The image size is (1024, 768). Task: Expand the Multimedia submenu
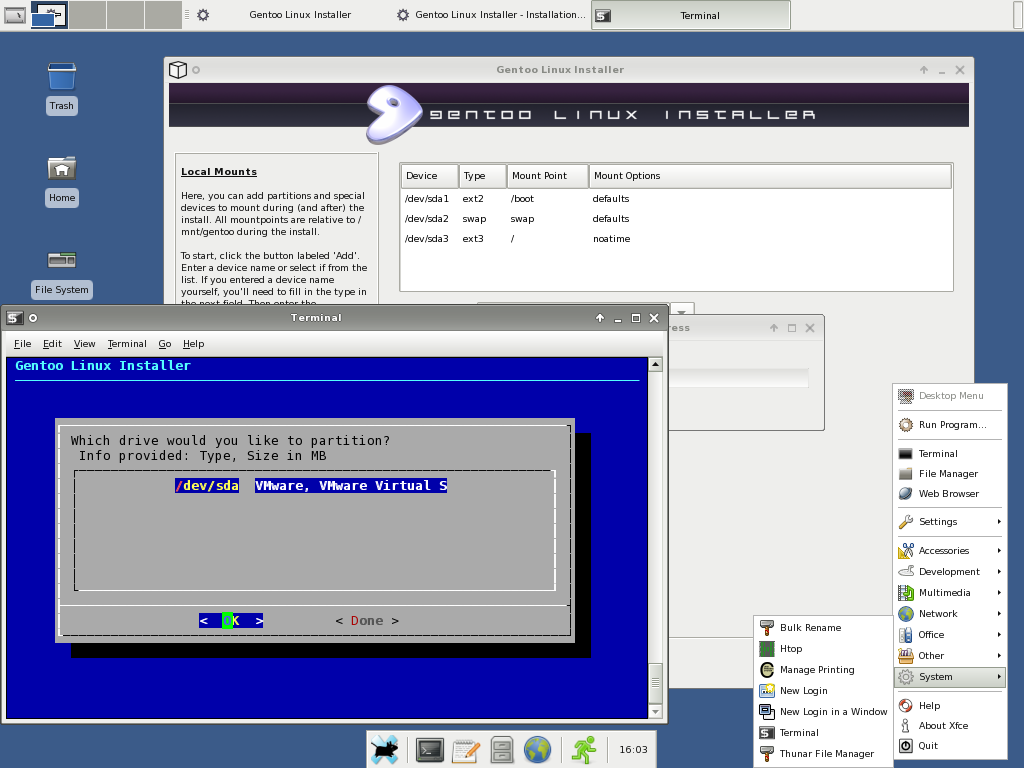coord(949,592)
